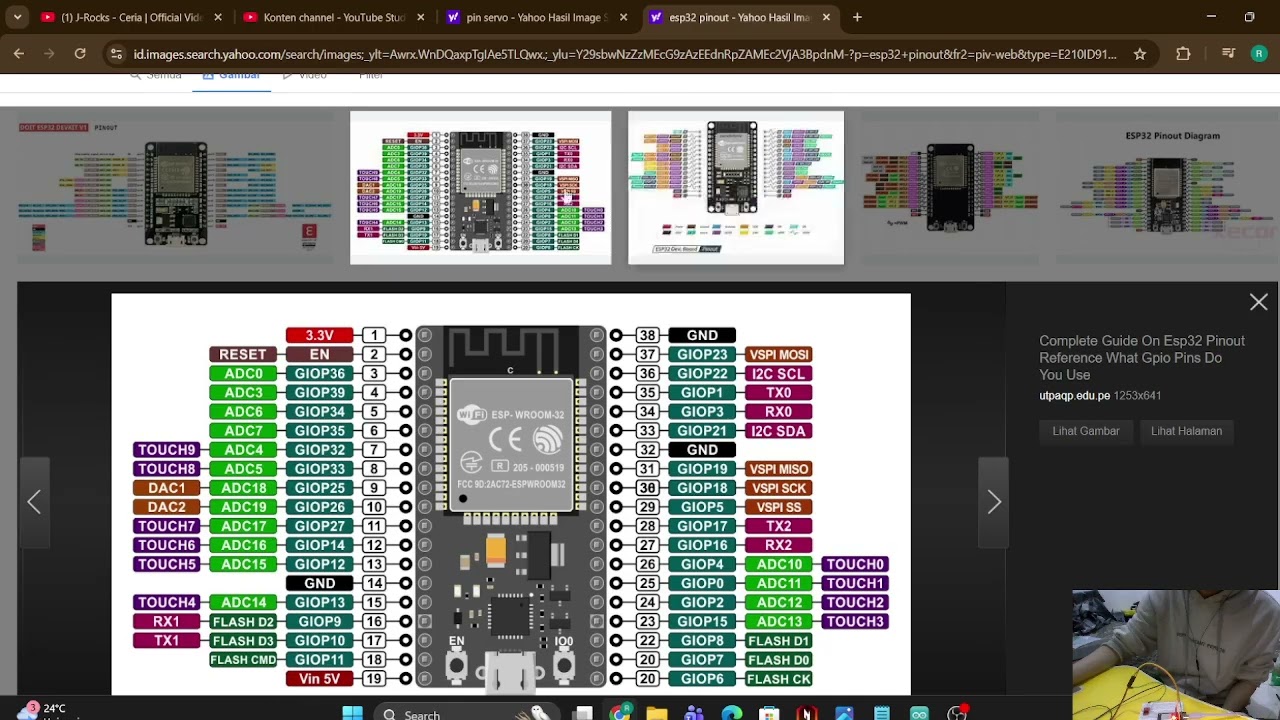
Task: Click the GIOP23 pin label
Action: [702, 354]
